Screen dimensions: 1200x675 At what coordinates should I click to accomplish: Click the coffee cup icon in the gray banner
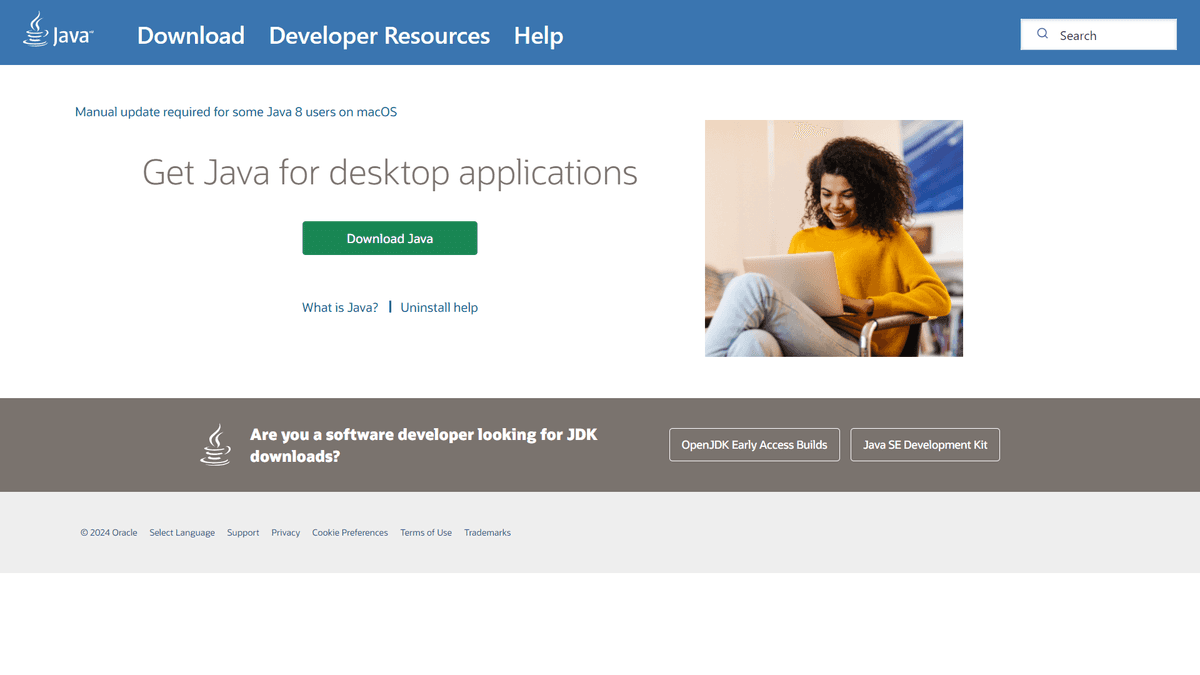tap(215, 445)
